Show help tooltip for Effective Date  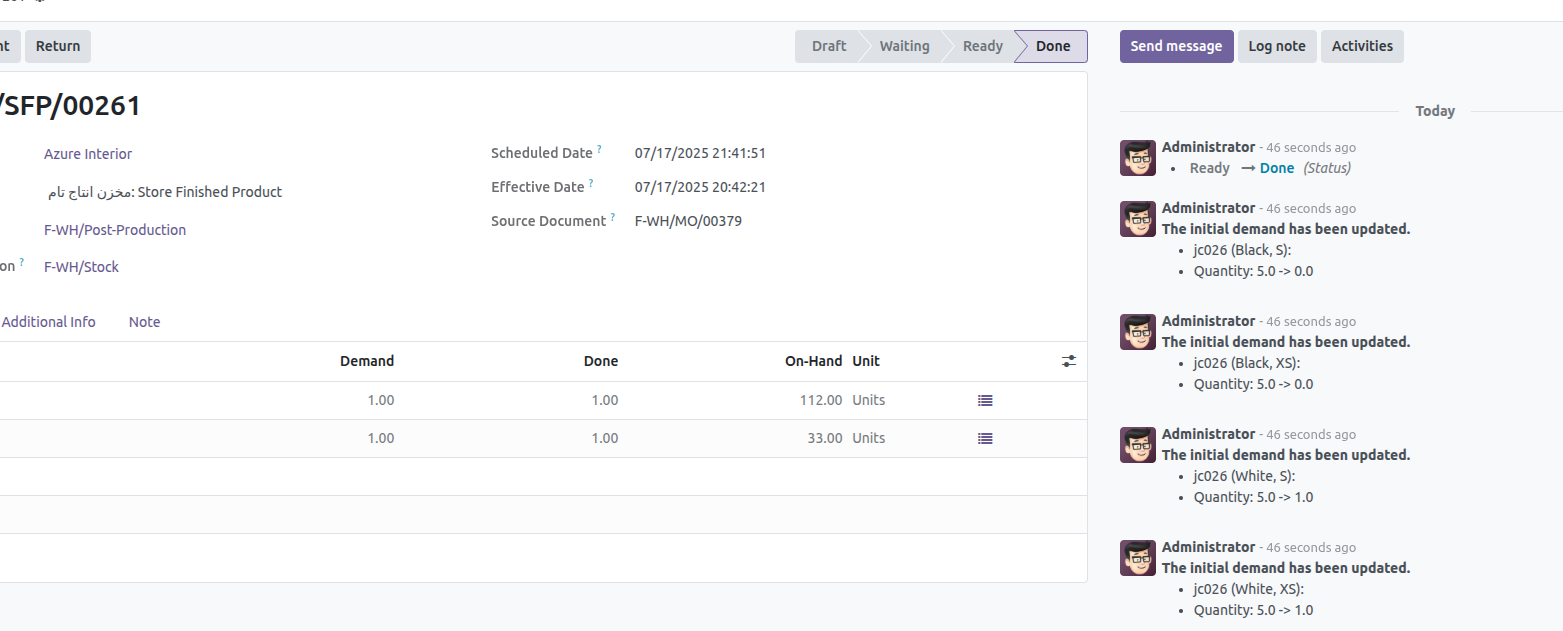tap(591, 183)
